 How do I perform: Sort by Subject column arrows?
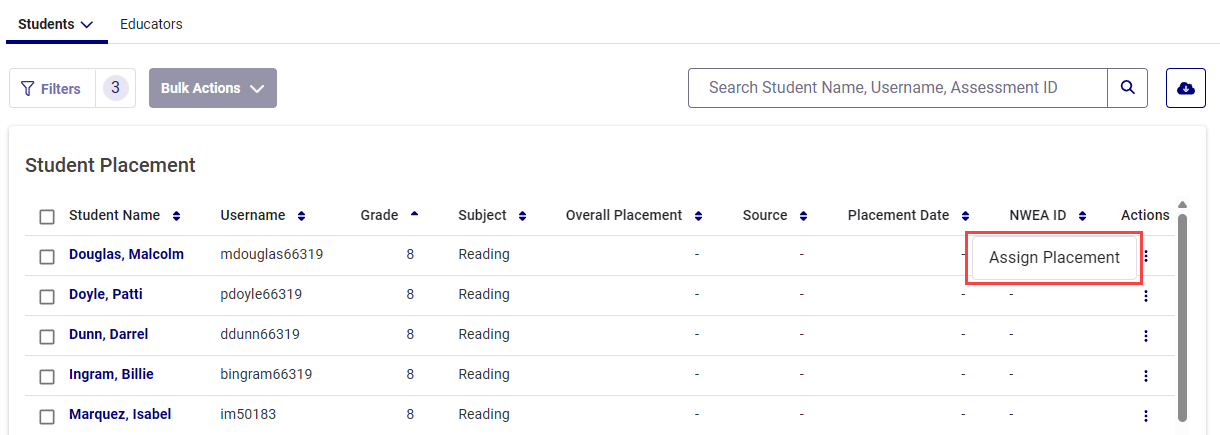click(522, 216)
